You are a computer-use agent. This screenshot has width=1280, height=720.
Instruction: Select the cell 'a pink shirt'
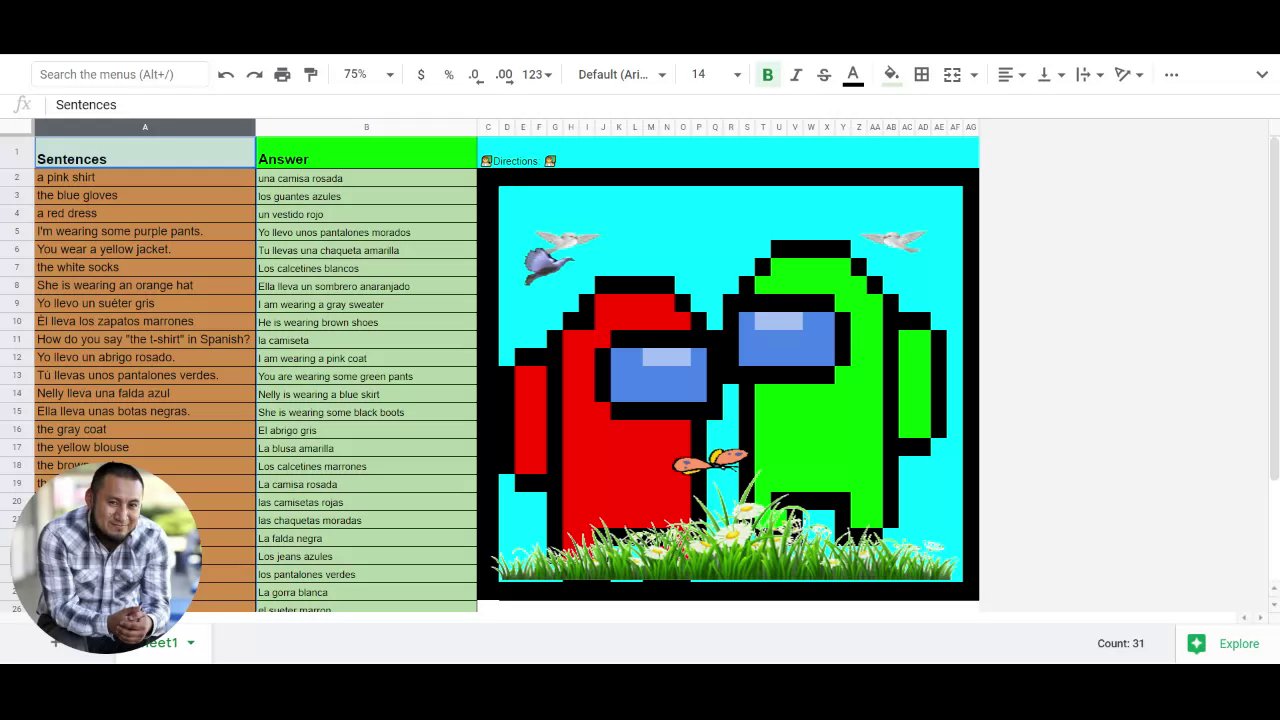(x=145, y=178)
